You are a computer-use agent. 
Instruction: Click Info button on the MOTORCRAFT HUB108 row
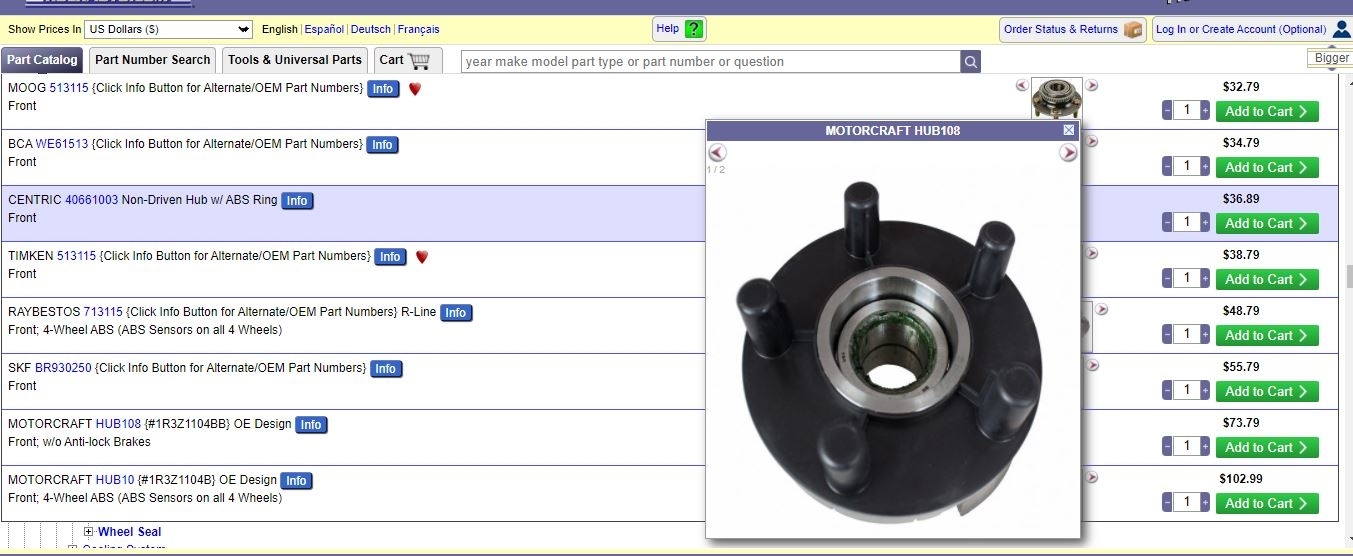click(x=312, y=425)
